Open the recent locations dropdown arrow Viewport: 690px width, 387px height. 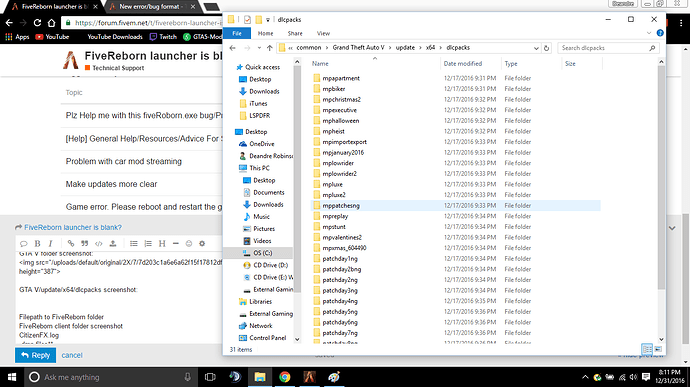pos(259,48)
